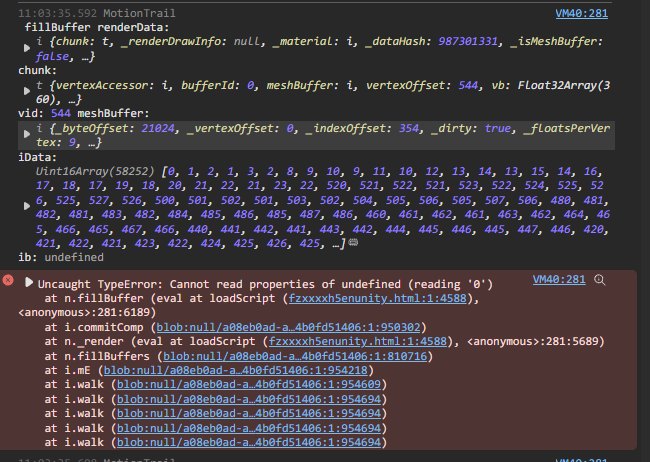Image resolution: width=650 pixels, height=462 pixels.
Task: Open VM40:281 source link beside MotionTrail log
Action: 582,13
